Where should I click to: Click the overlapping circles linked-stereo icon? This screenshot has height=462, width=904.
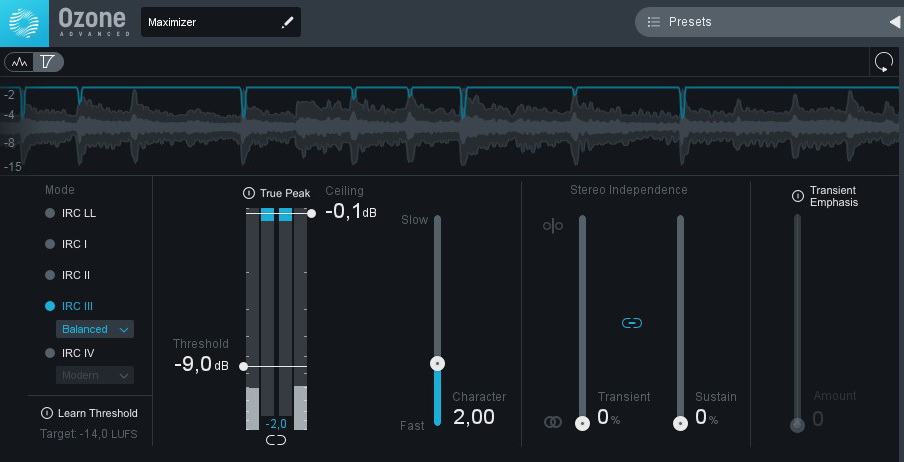click(552, 423)
